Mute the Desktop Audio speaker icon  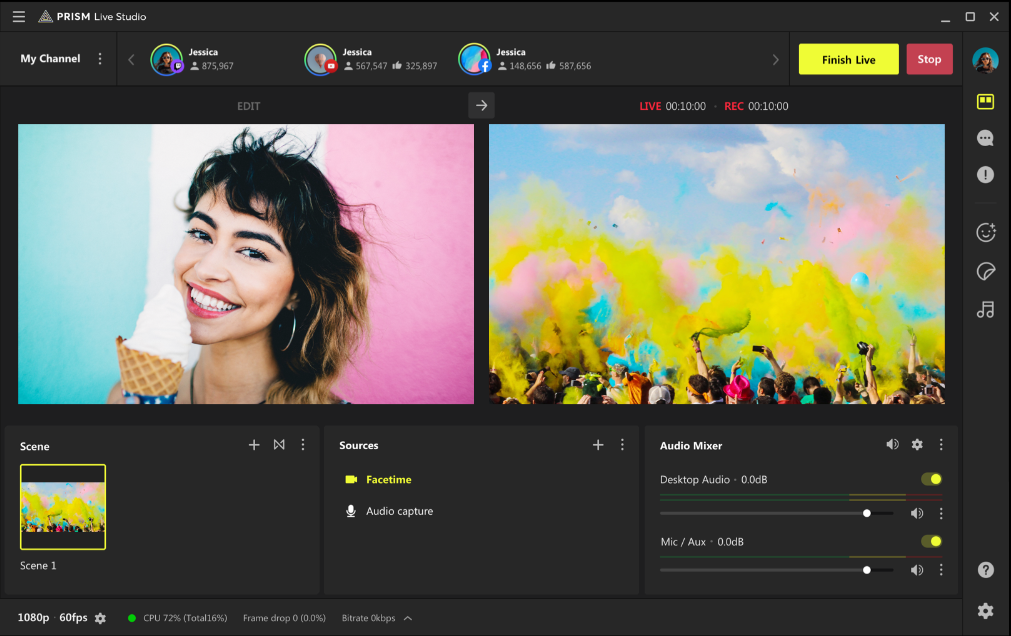[917, 513]
